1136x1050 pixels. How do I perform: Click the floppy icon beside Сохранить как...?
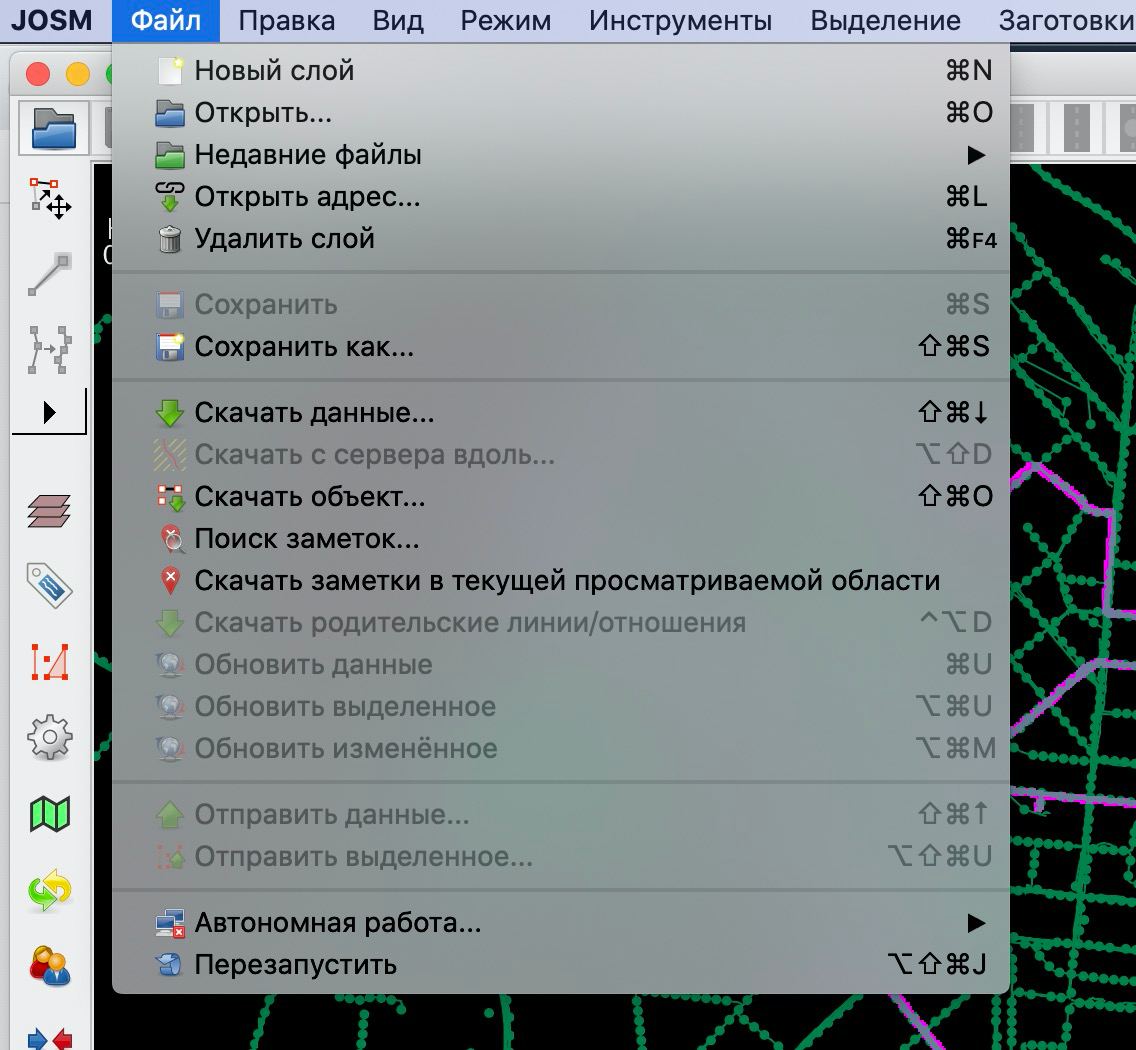pos(170,347)
